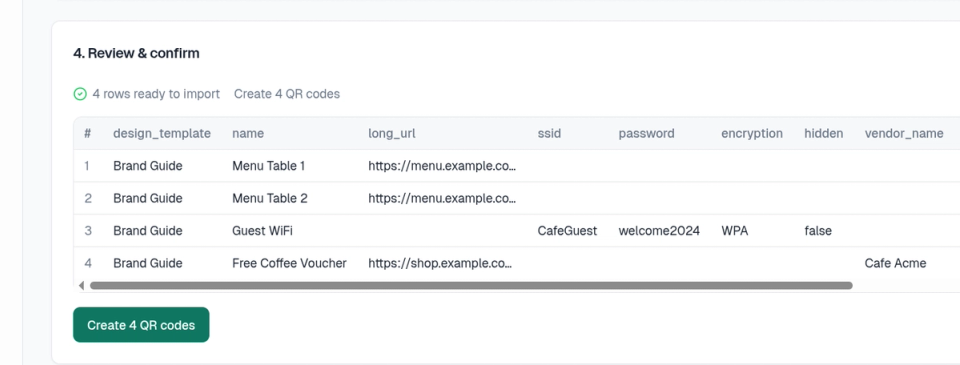The image size is (960, 365).
Task: Click the vendor_name column header
Action: [x=904, y=134]
